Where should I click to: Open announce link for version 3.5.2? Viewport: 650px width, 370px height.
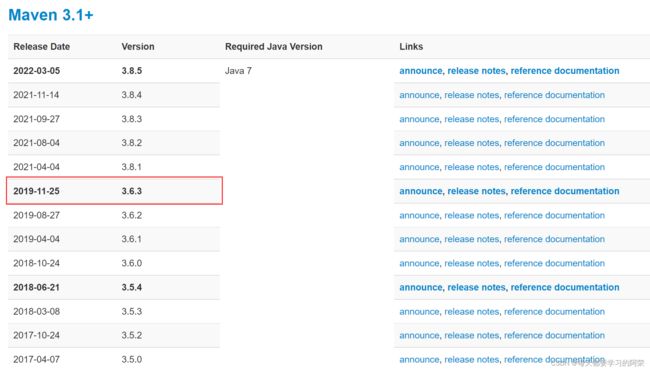pos(419,335)
